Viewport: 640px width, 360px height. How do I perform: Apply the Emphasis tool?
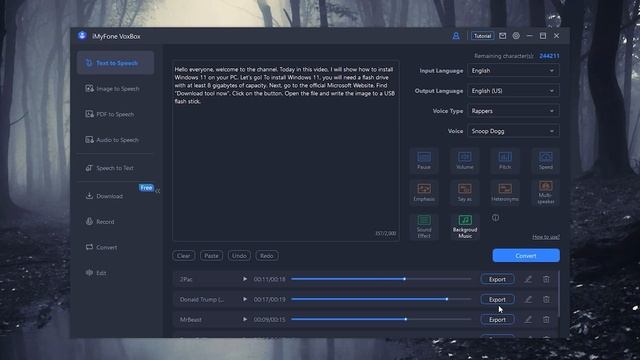tap(424, 192)
